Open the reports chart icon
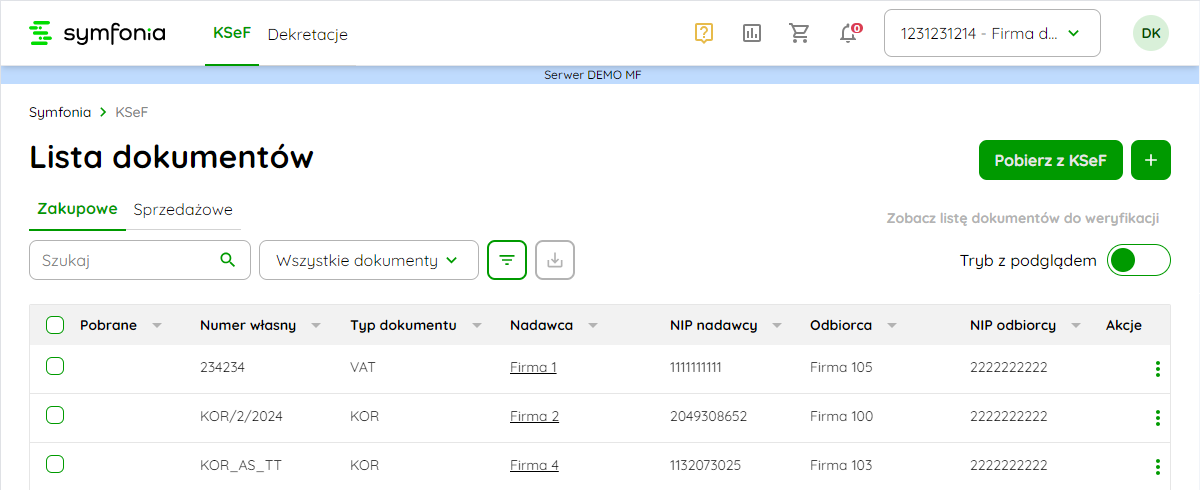 coord(752,33)
